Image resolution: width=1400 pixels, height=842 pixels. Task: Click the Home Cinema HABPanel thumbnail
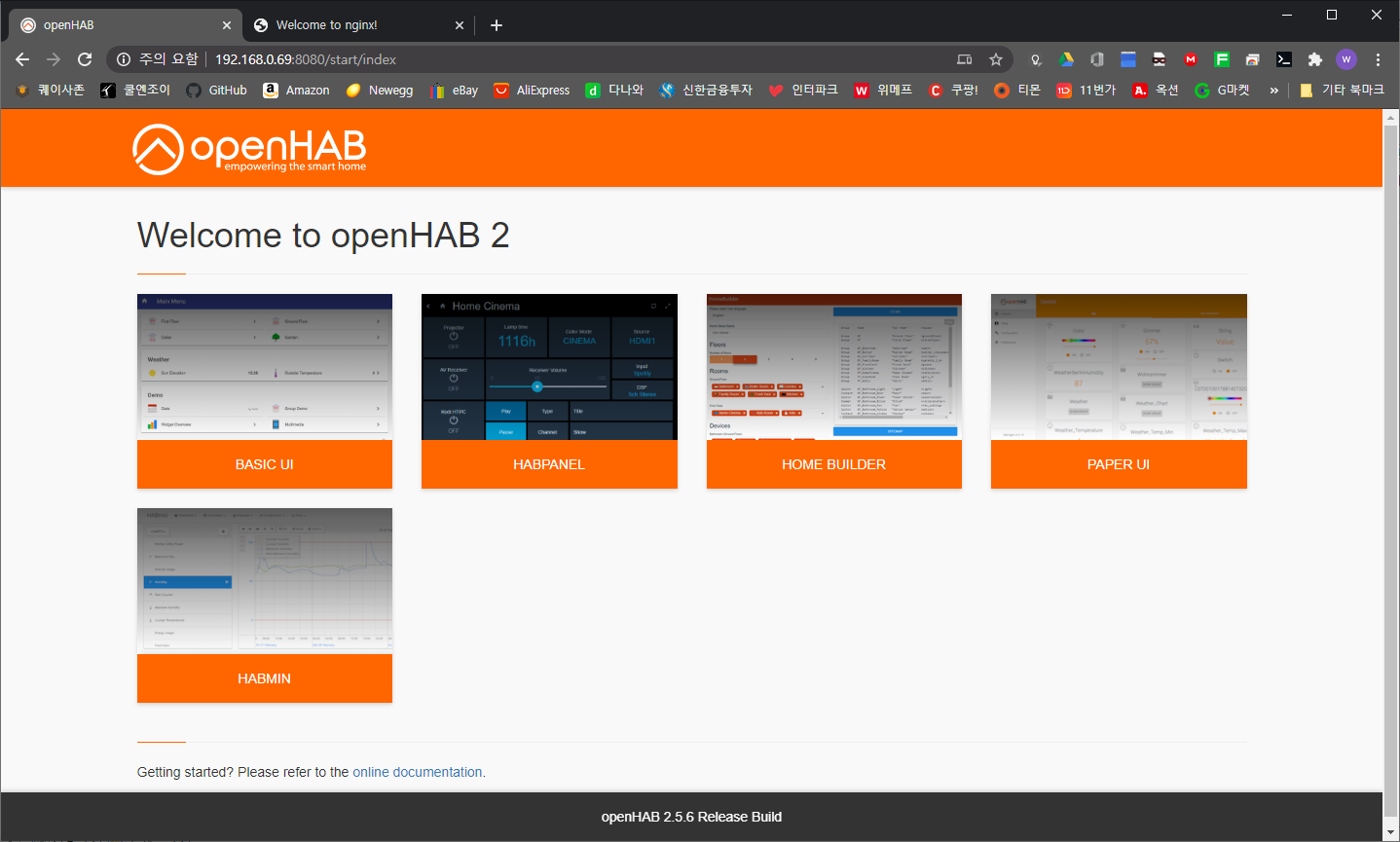click(549, 367)
